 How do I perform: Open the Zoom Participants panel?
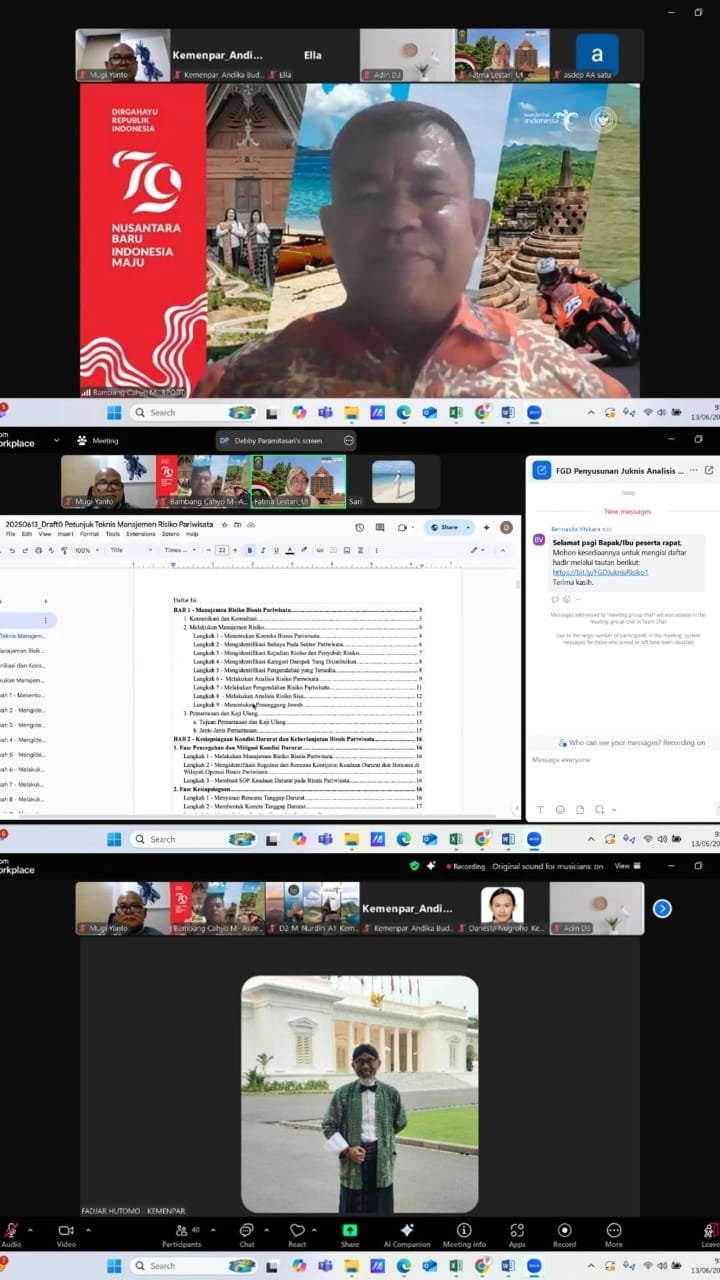tap(182, 1232)
